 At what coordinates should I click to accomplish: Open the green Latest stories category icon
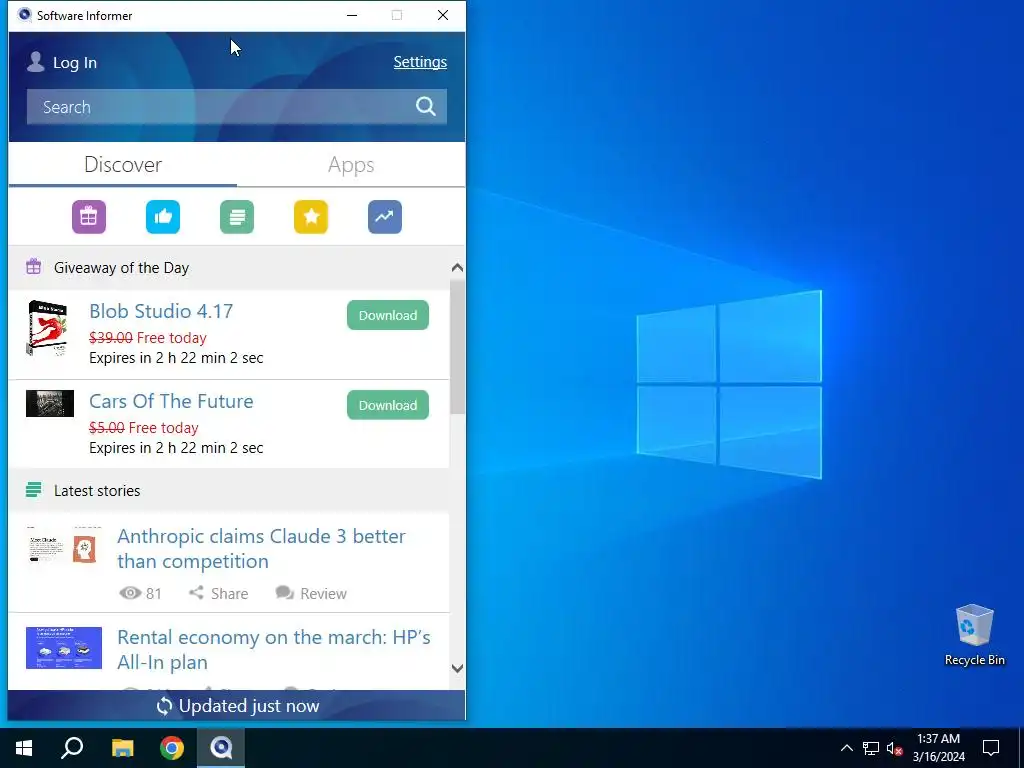pyautogui.click(x=237, y=217)
